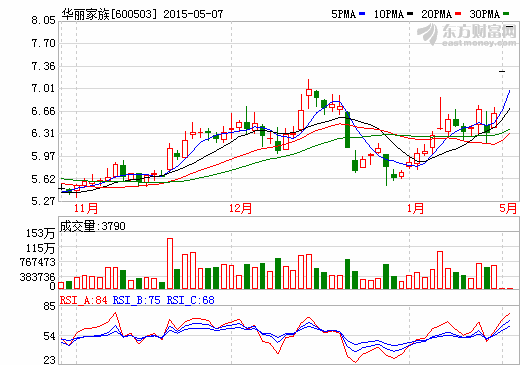
Task: Click the 1月 month marker
Action: click(415, 208)
